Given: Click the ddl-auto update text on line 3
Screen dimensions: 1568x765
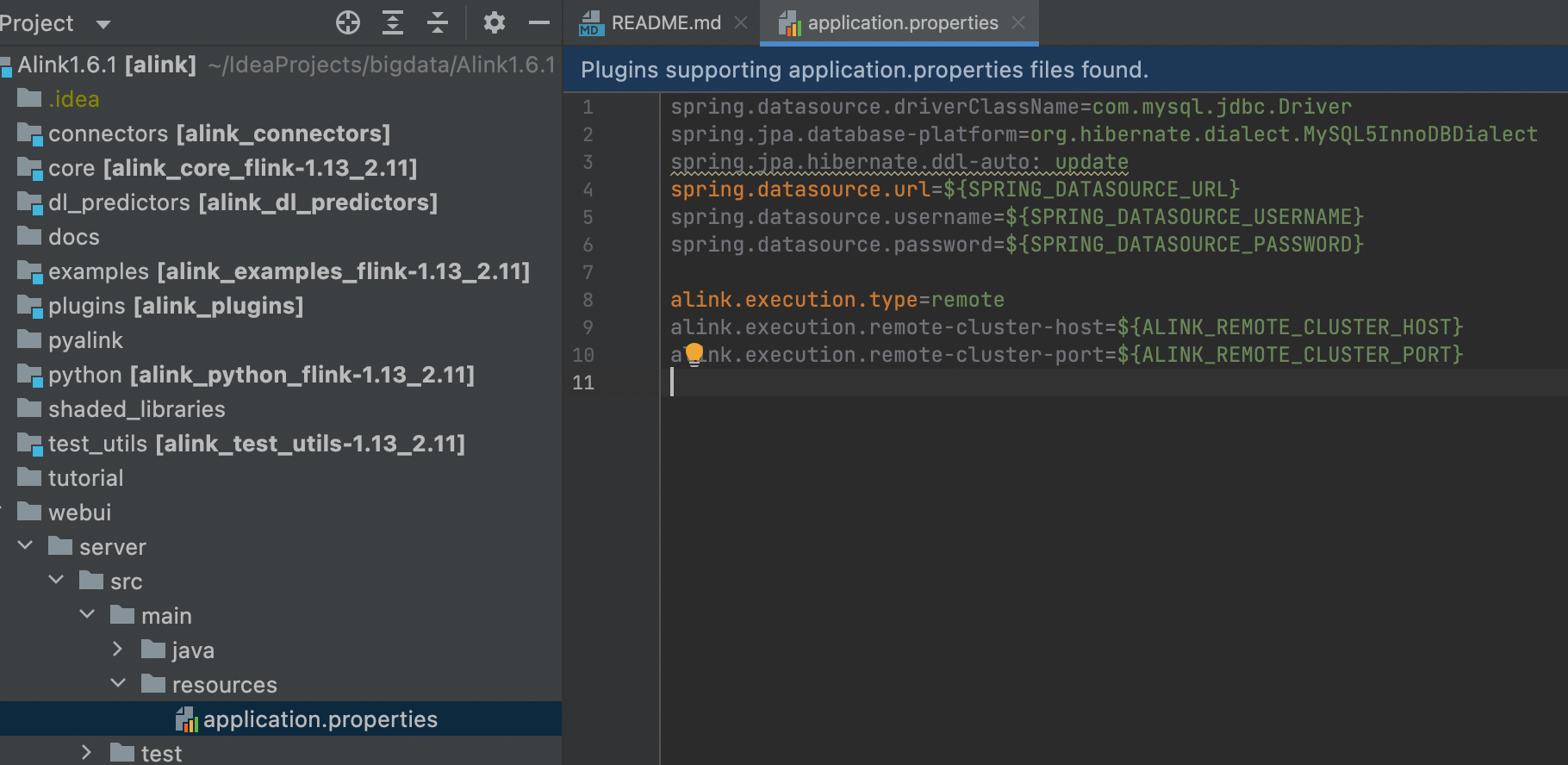Looking at the screenshot, I should (x=899, y=162).
